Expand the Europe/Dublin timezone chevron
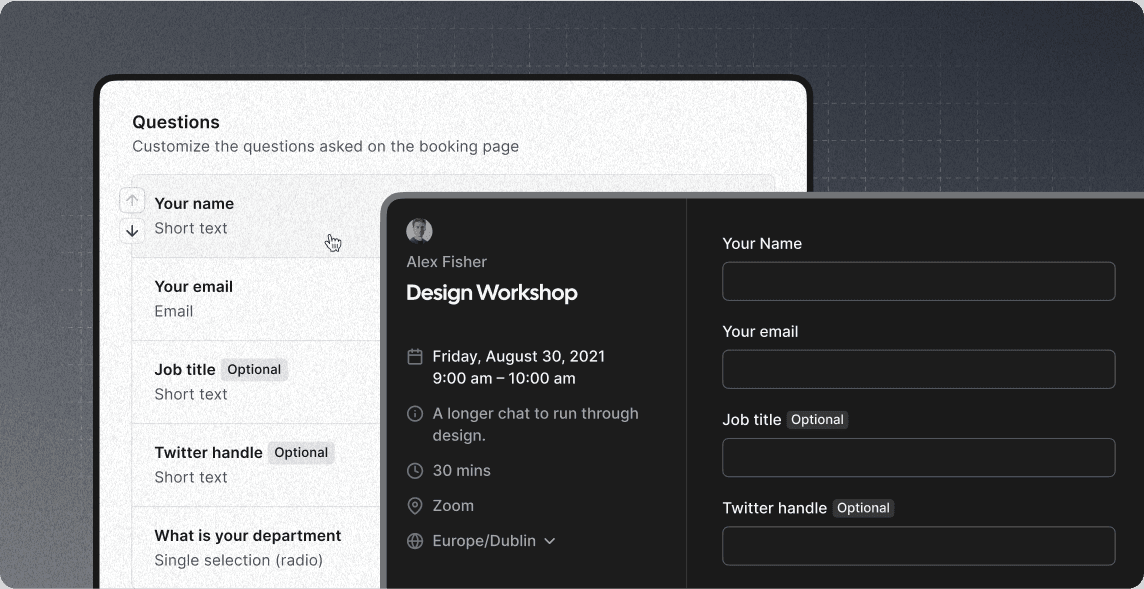Image resolution: width=1144 pixels, height=589 pixels. [x=550, y=541]
